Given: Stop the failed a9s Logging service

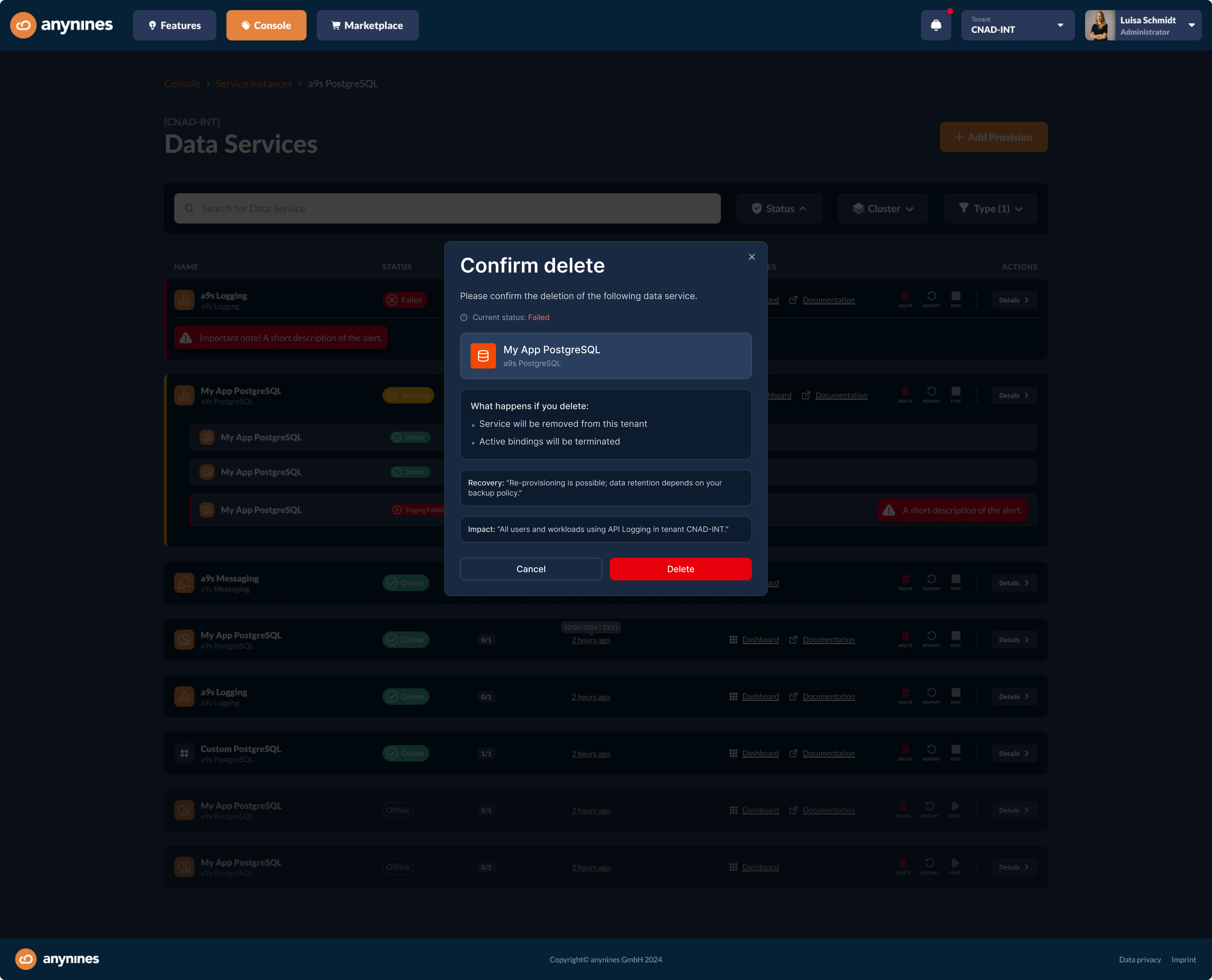Looking at the screenshot, I should 956,299.
